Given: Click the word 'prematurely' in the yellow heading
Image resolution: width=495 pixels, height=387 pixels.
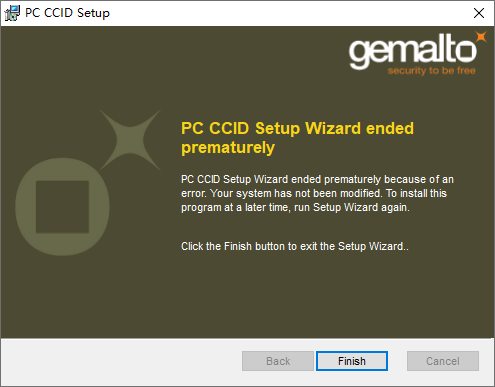Looking at the screenshot, I should [x=228, y=148].
